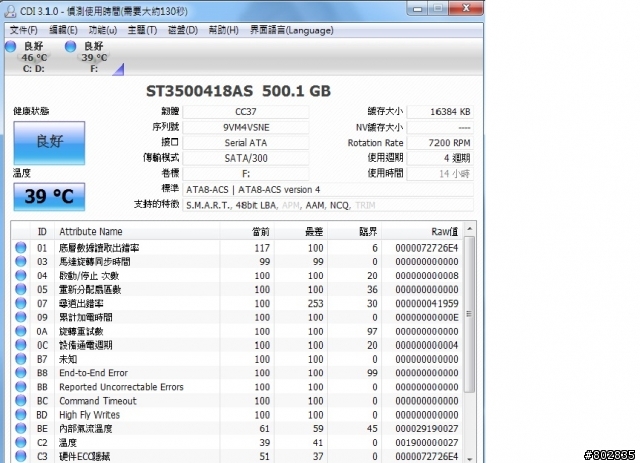Select the High Fly Writes attribute name
The width and height of the screenshot is (640, 463).
89,414
